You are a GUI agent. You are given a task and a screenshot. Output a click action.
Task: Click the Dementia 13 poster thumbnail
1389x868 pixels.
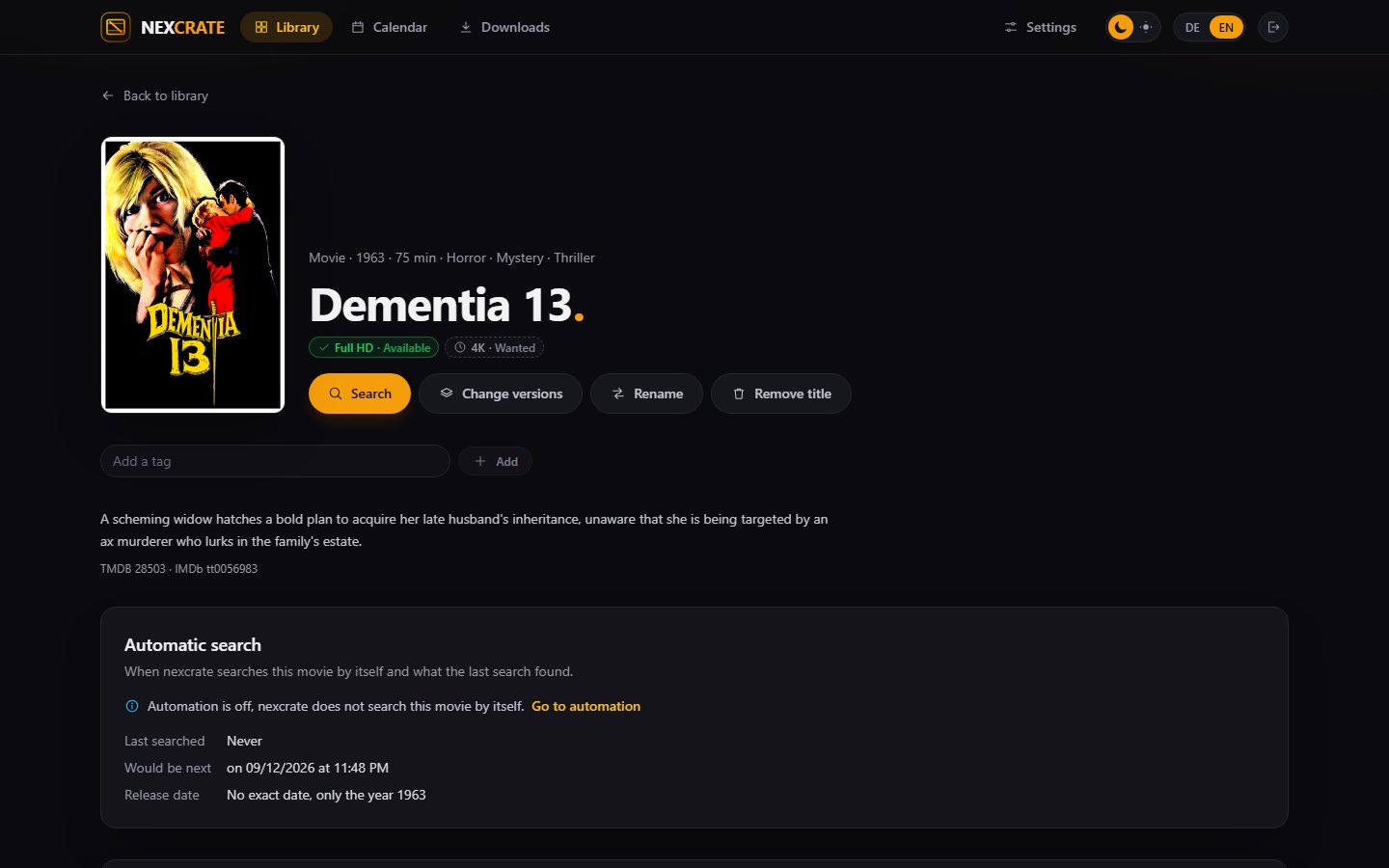coord(193,275)
